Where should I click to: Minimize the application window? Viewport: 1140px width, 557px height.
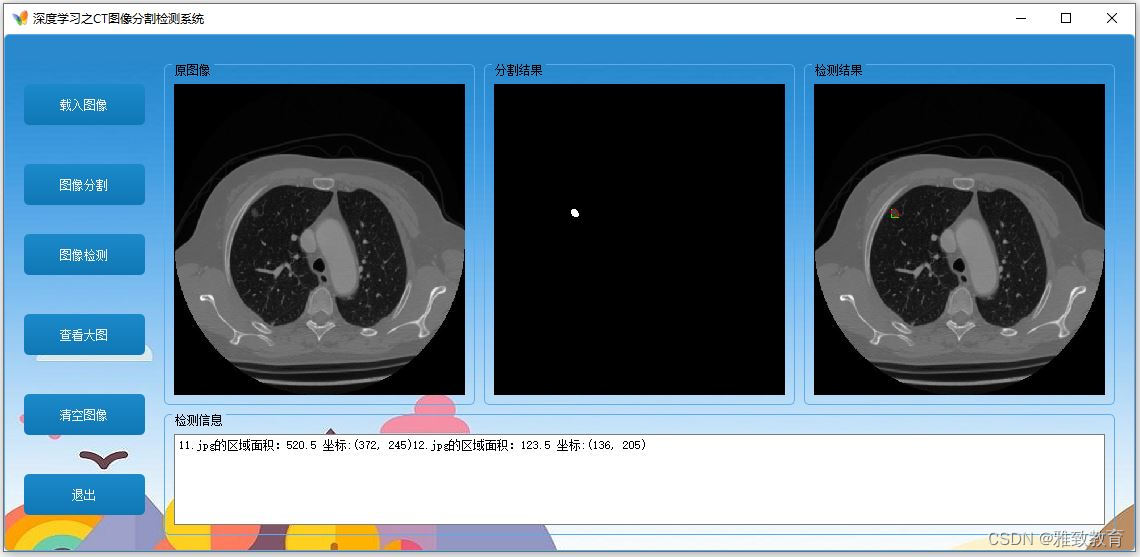click(x=1021, y=18)
